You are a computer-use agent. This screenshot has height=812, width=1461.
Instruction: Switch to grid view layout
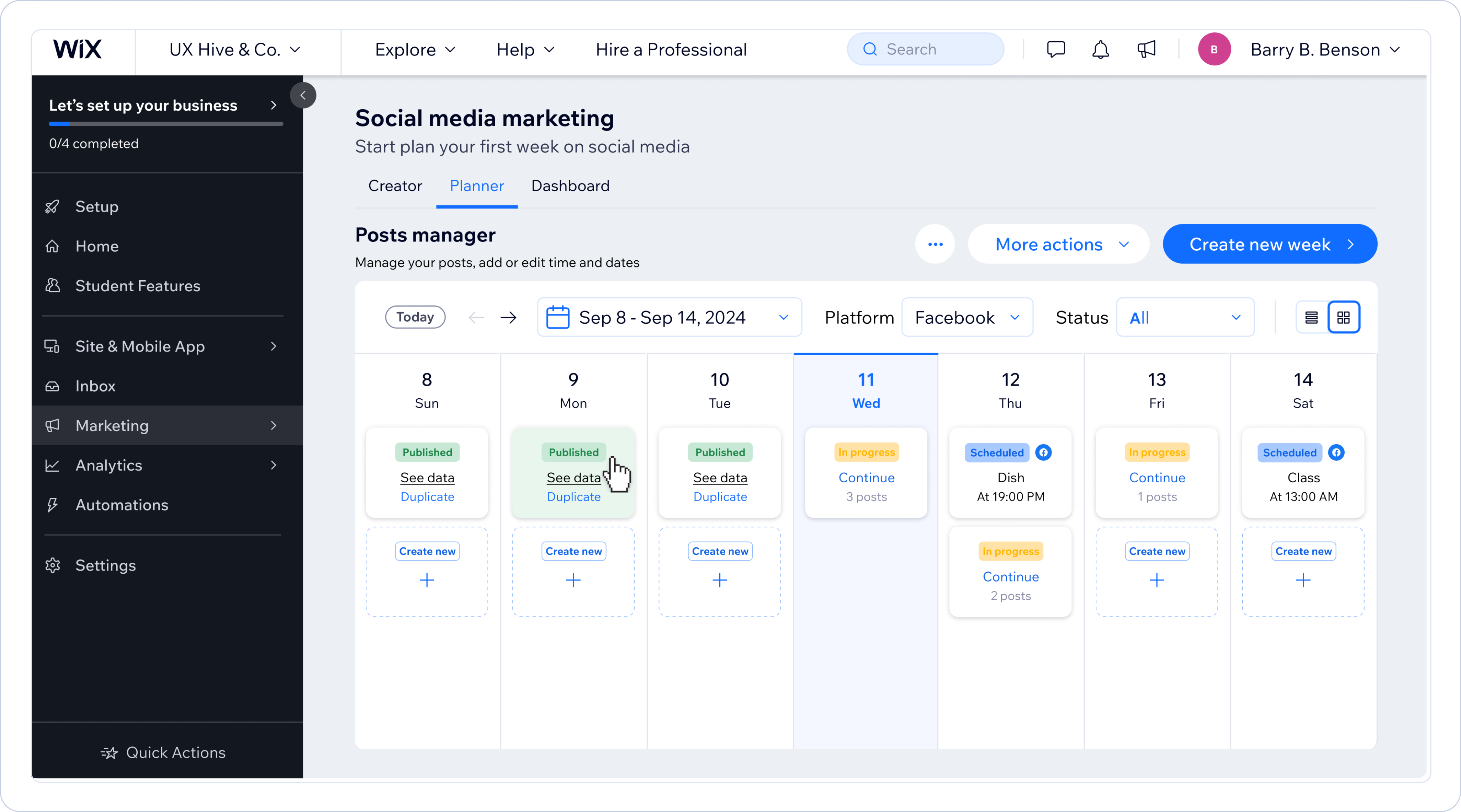(1344, 318)
